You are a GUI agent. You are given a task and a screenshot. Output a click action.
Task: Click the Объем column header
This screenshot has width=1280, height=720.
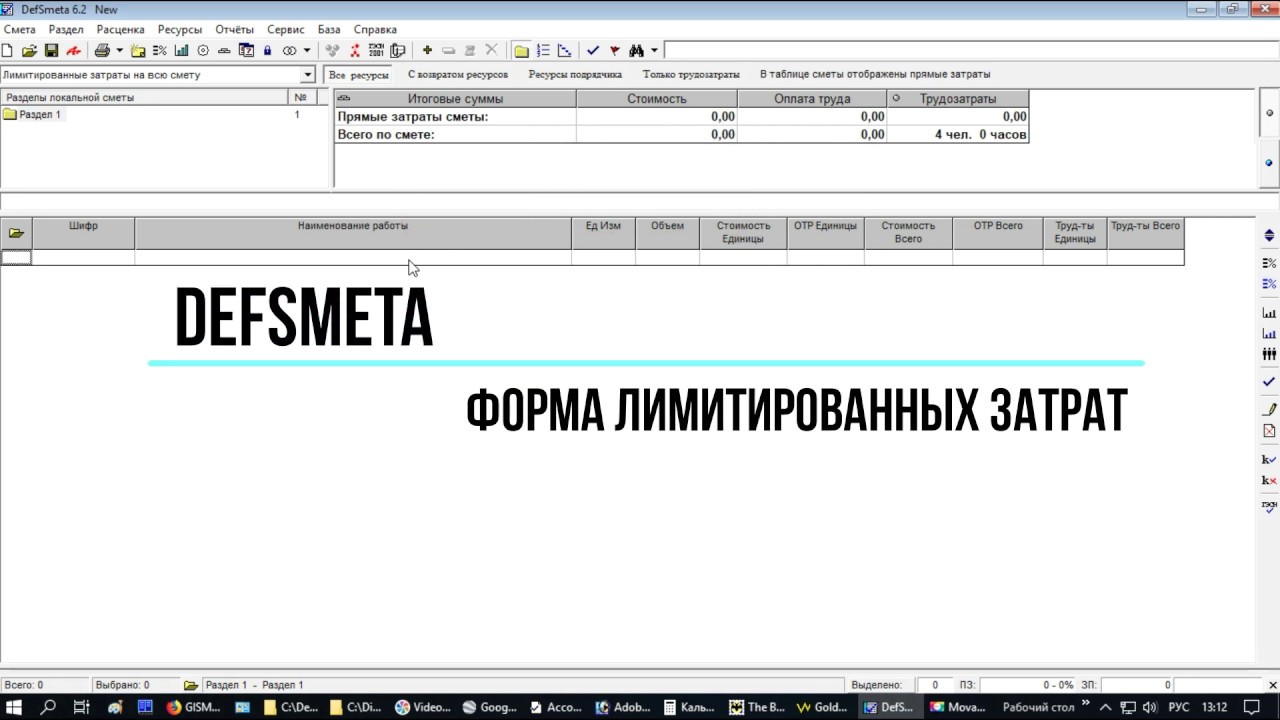667,233
